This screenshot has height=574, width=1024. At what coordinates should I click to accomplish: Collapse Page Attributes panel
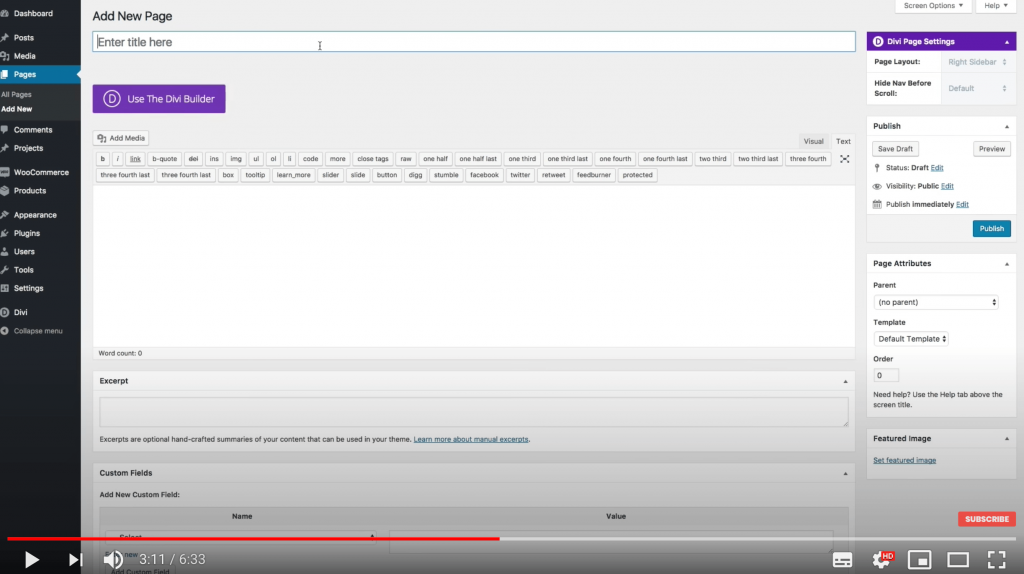pyautogui.click(x=1006, y=264)
